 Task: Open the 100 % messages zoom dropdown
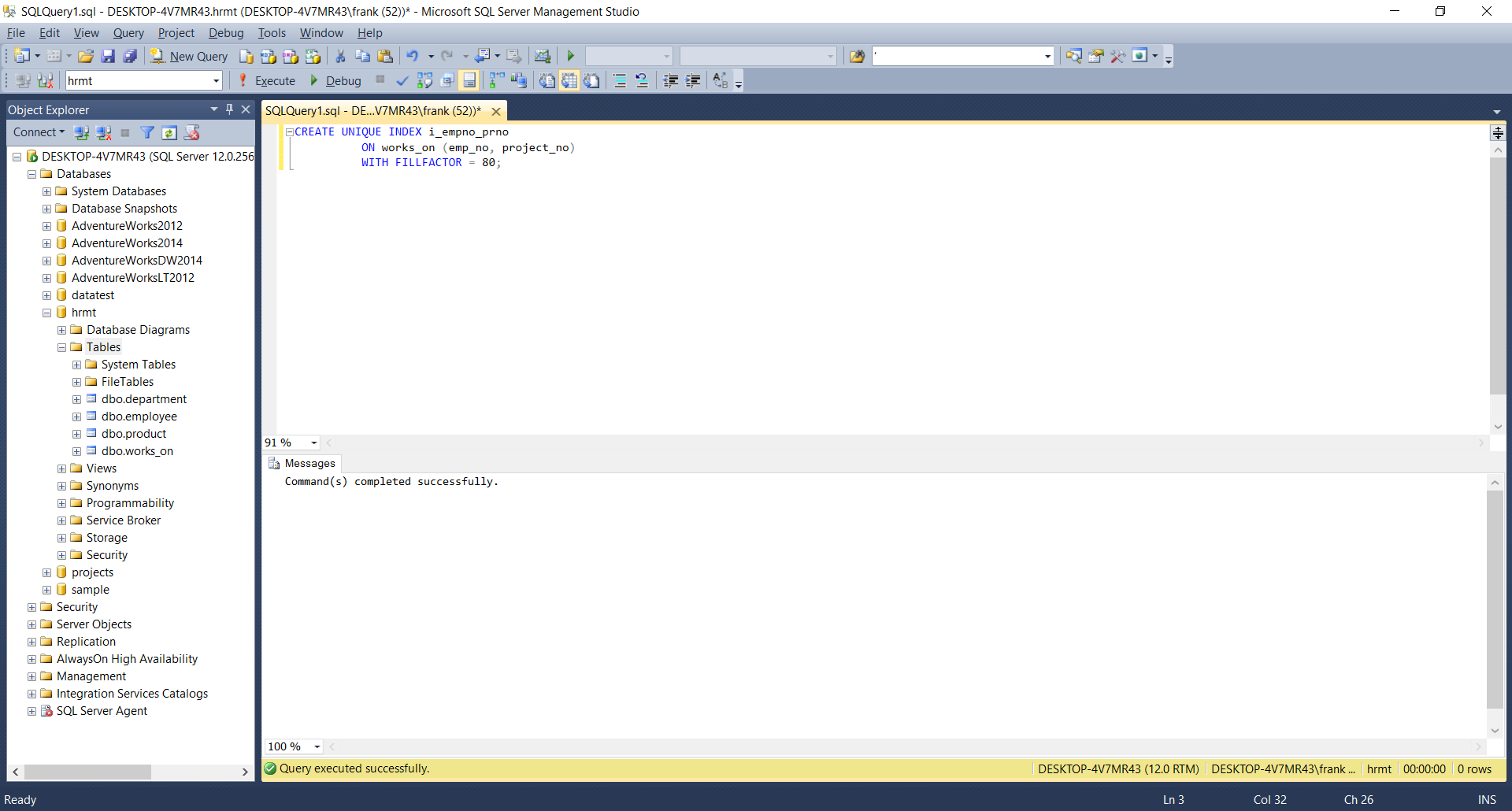point(317,746)
